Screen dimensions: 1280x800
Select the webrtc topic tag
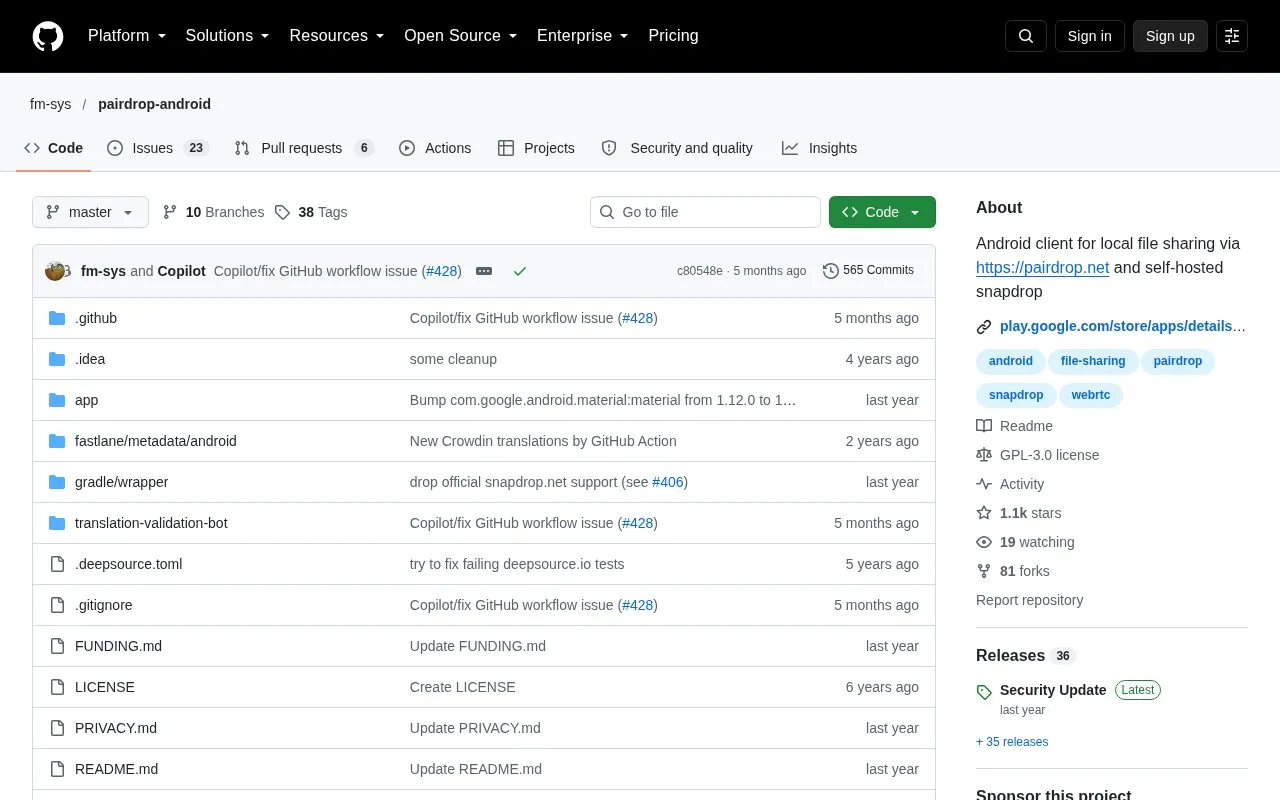(x=1091, y=395)
